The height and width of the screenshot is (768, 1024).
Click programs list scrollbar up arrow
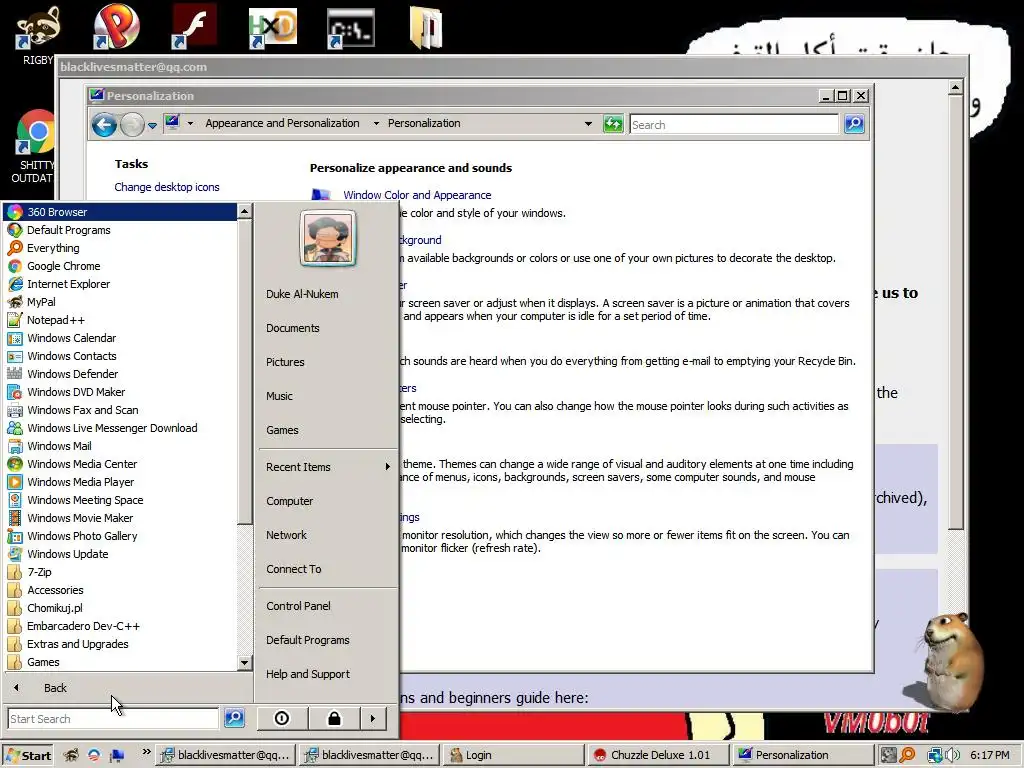pos(244,211)
